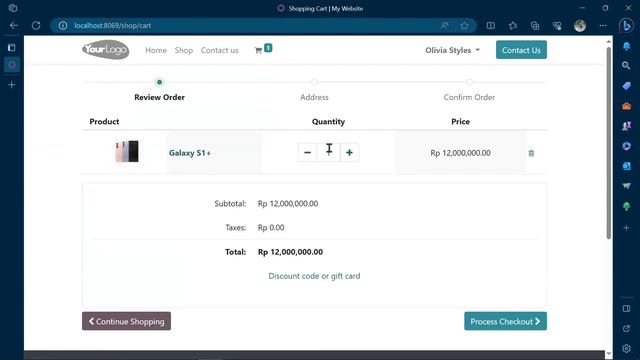Screen dimensions: 640x360
Task: Increase Galaxy S1+ quantity with plus
Action: click(349, 153)
